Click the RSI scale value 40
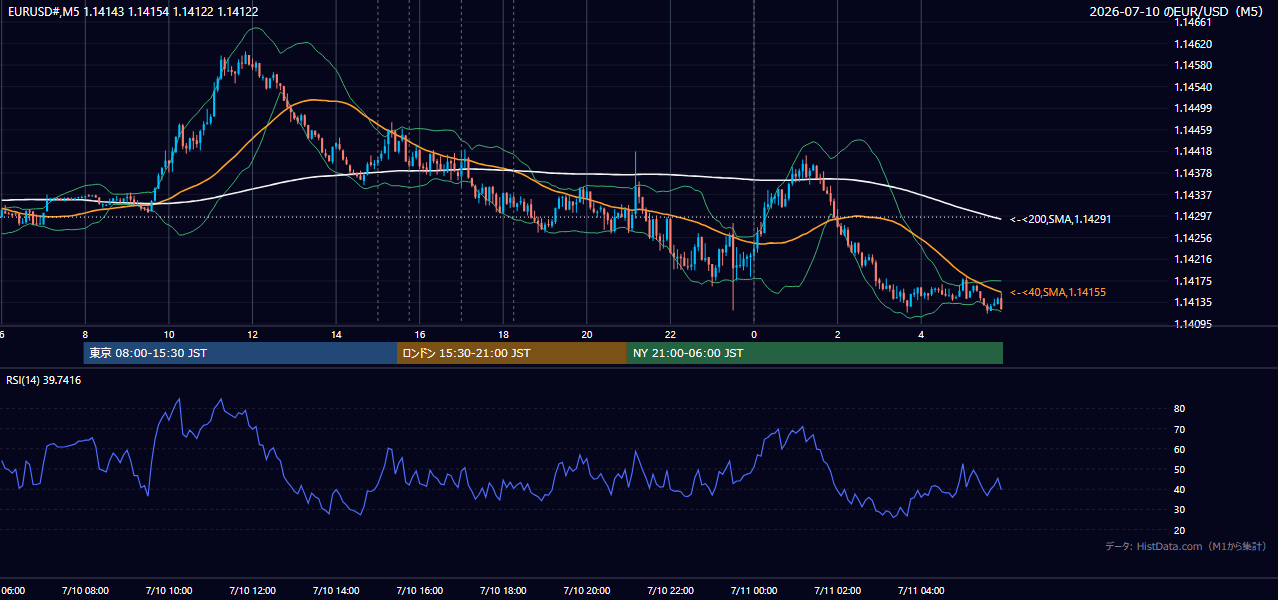This screenshot has height=600, width=1278. pos(1179,490)
